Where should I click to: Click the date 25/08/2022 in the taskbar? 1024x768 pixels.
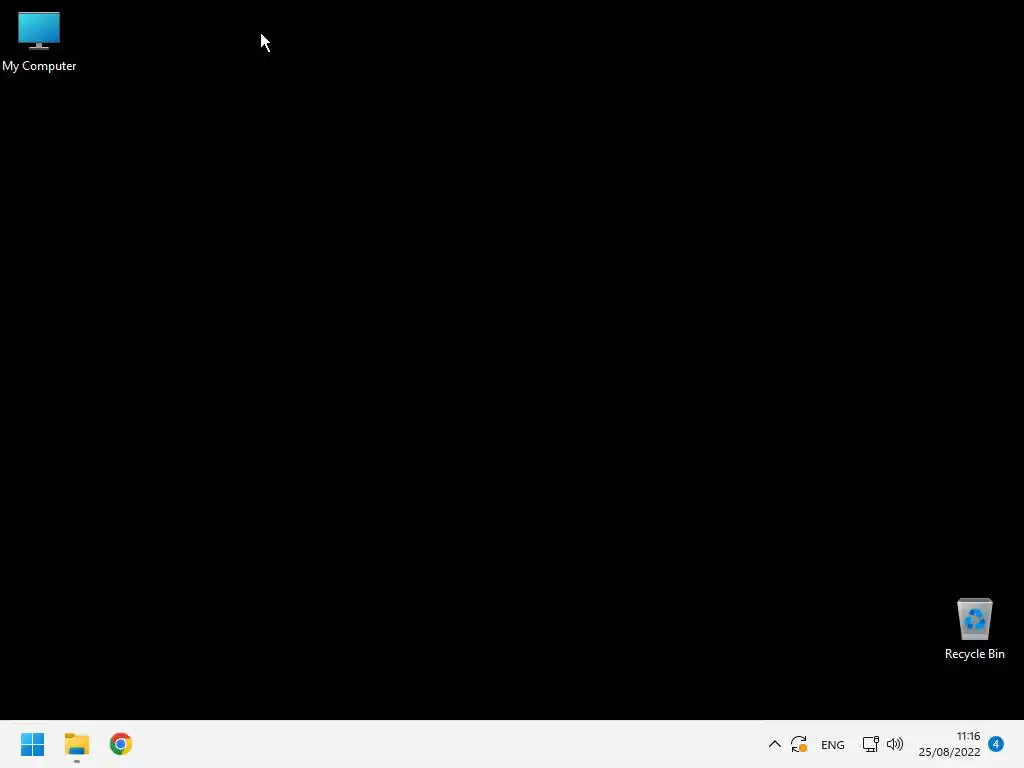click(x=949, y=752)
